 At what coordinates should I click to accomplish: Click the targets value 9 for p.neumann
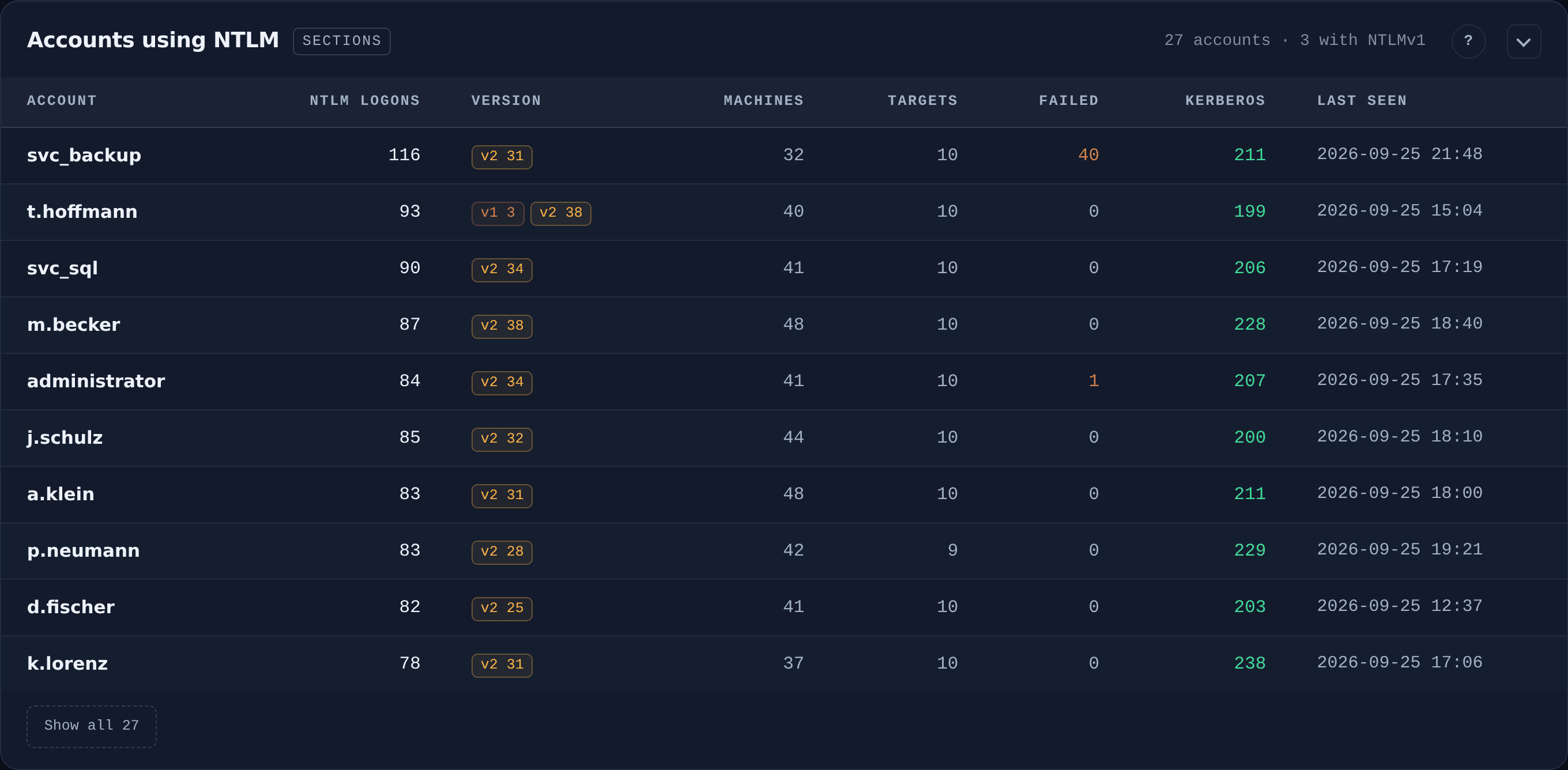point(952,551)
